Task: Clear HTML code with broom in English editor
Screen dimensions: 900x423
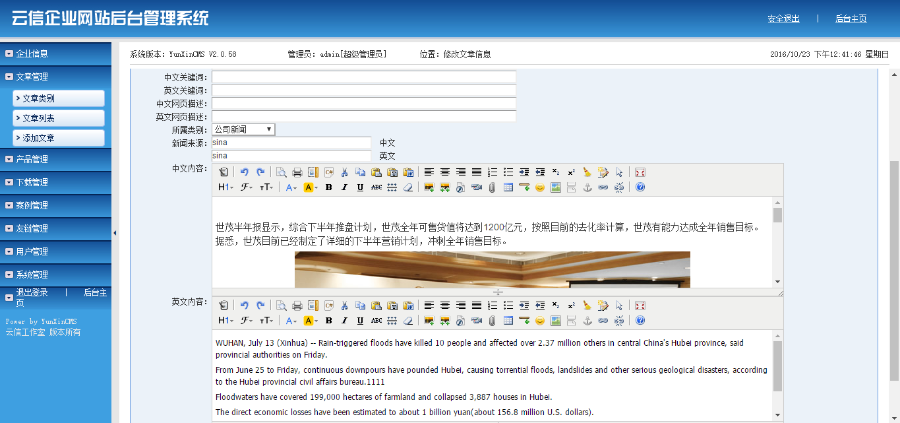Action: pyautogui.click(x=587, y=305)
